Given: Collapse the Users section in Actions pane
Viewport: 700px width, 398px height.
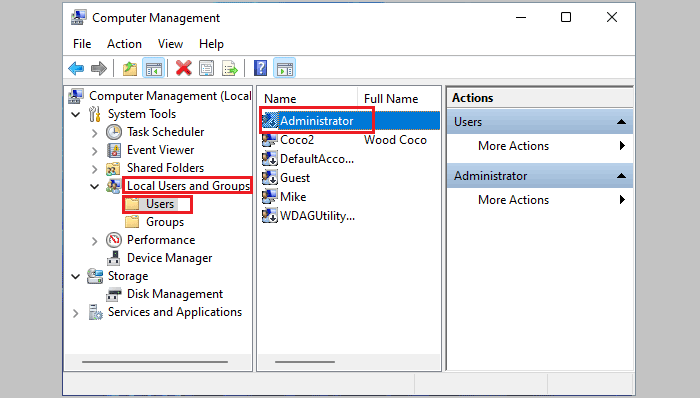Looking at the screenshot, I should click(x=621, y=122).
